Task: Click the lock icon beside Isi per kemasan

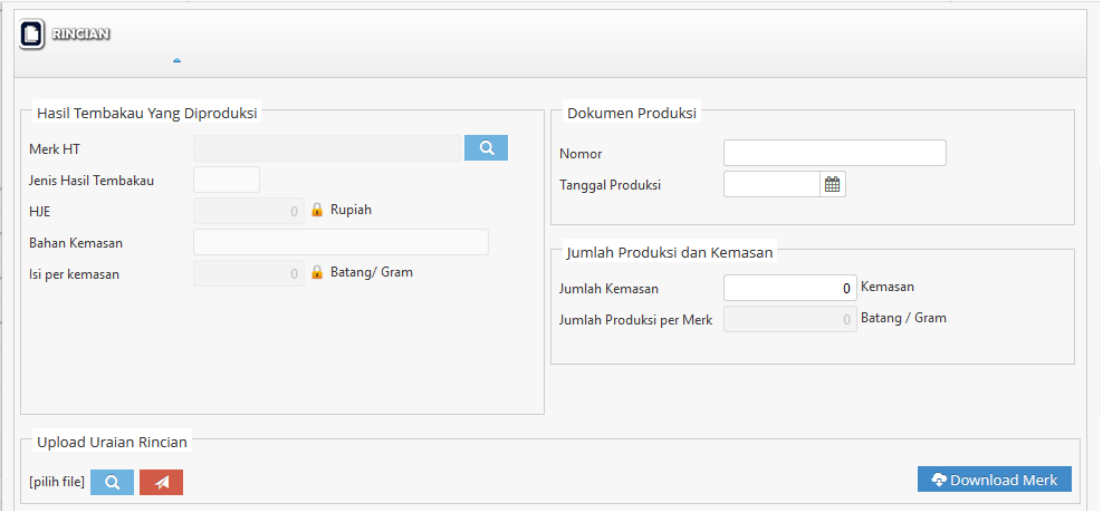Action: (x=317, y=273)
